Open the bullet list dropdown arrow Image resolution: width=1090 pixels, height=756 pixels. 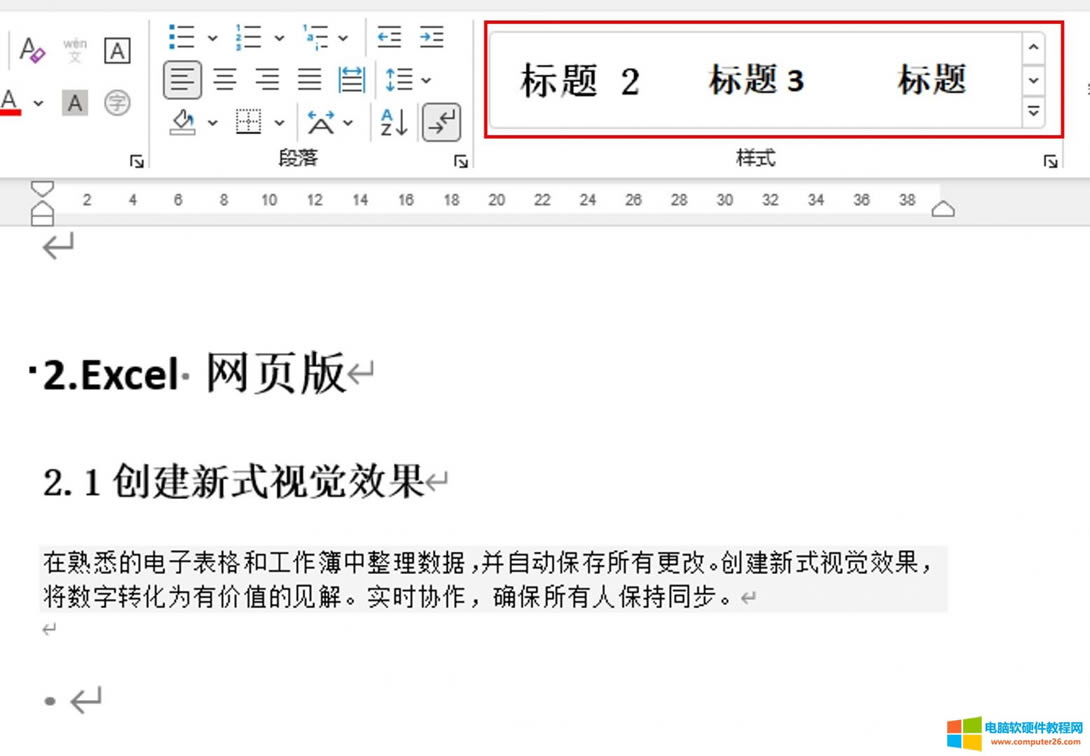pos(213,38)
